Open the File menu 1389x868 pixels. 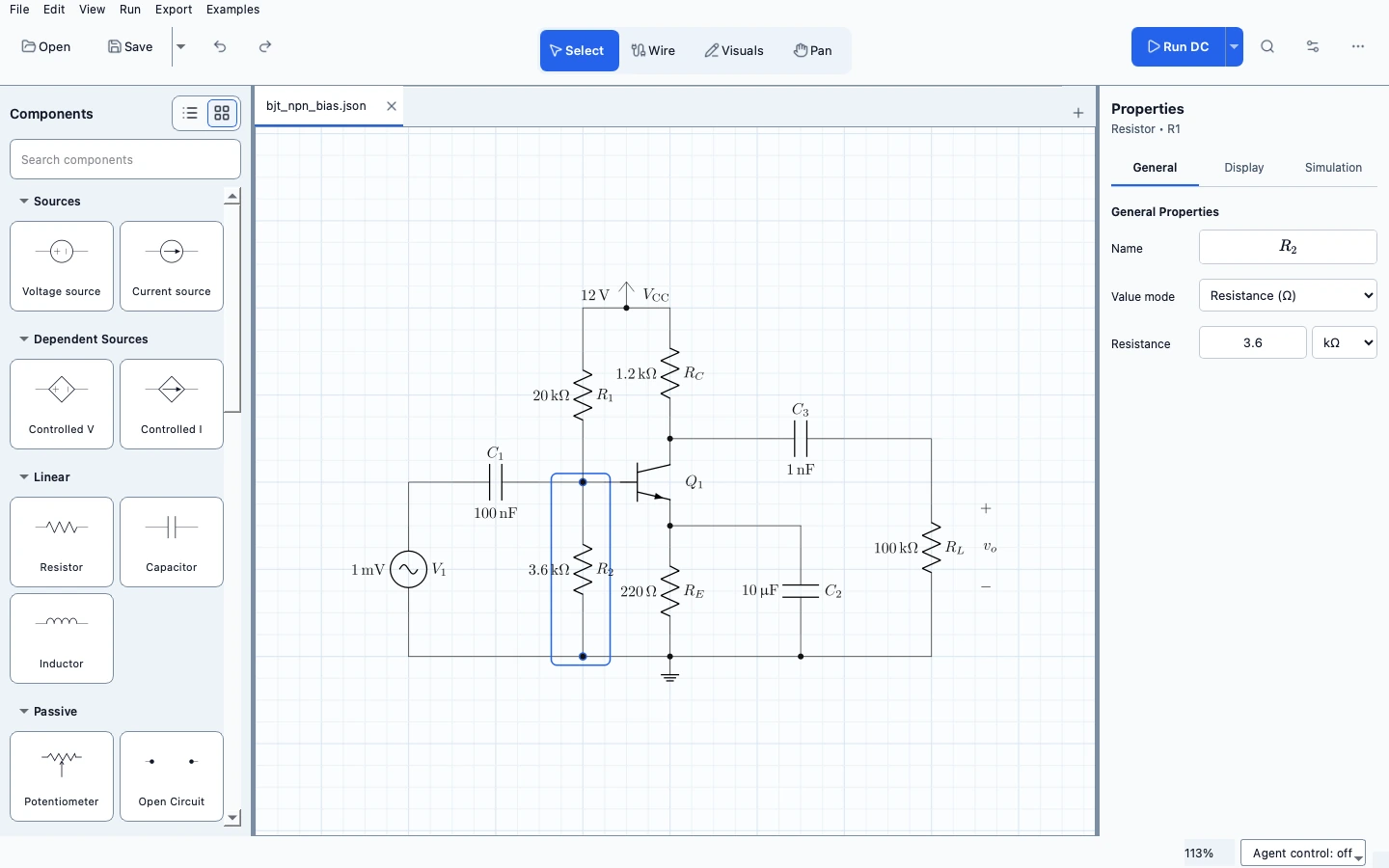[19, 10]
